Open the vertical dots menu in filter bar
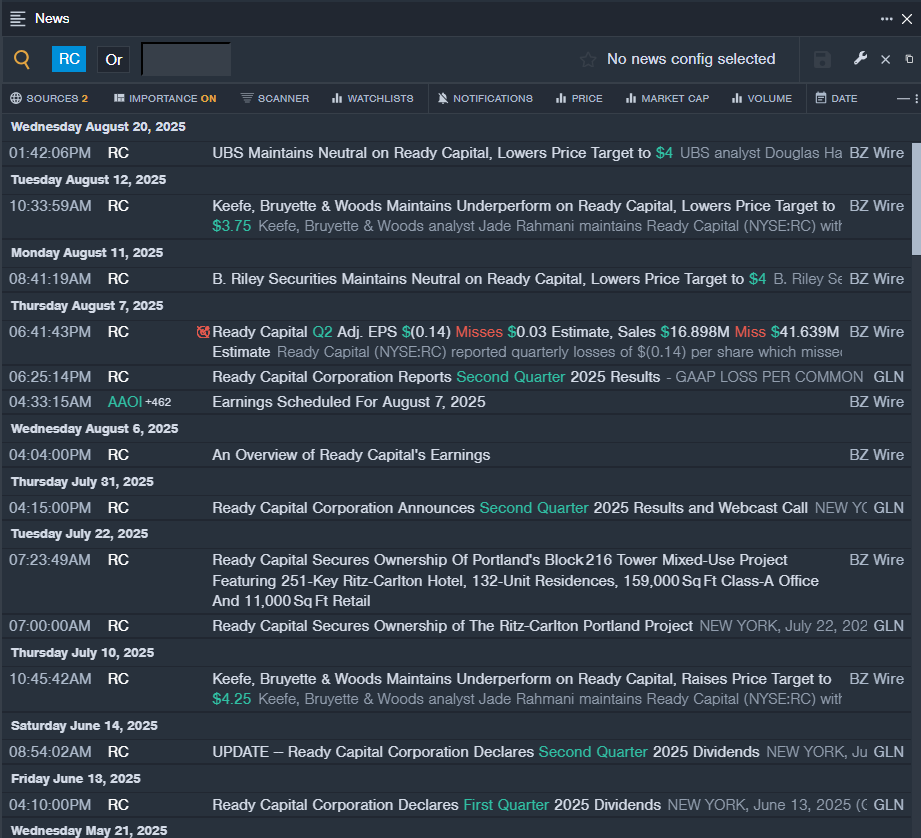 (x=917, y=99)
